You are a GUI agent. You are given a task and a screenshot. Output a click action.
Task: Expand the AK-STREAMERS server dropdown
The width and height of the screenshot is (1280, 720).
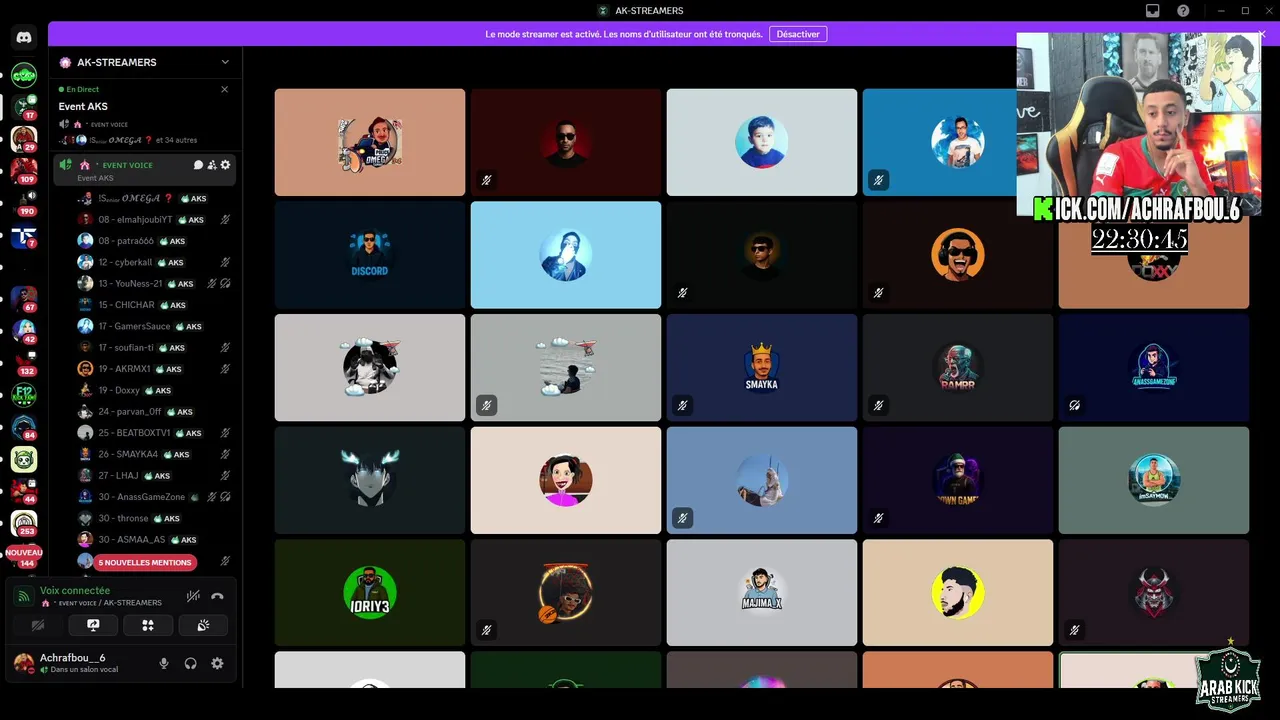click(x=225, y=62)
